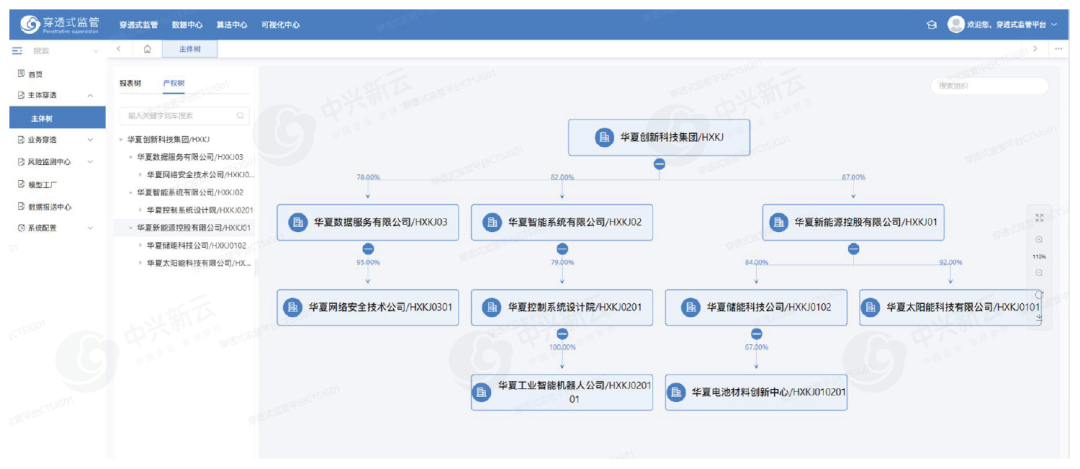Image resolution: width=1080 pixels, height=469 pixels.
Task: Switch to 产权树 tab
Action: pyautogui.click(x=174, y=83)
